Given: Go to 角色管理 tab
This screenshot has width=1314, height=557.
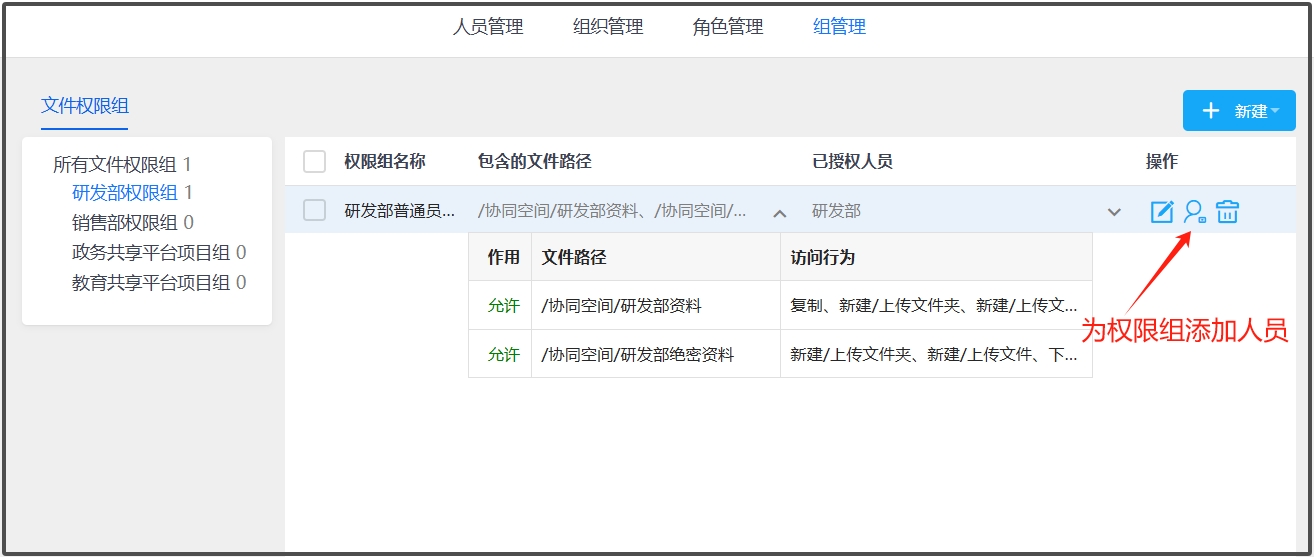Looking at the screenshot, I should [728, 27].
